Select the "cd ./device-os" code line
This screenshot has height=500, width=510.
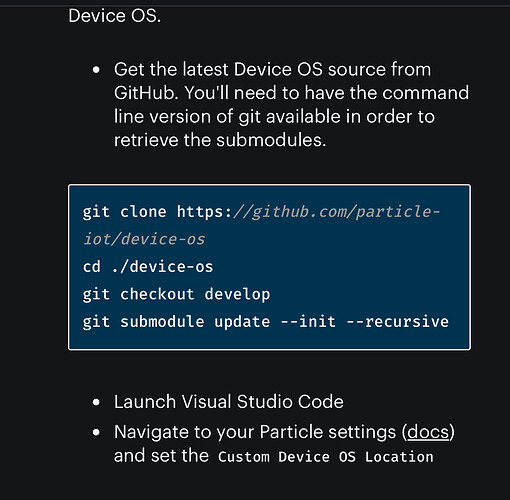click(x=148, y=267)
